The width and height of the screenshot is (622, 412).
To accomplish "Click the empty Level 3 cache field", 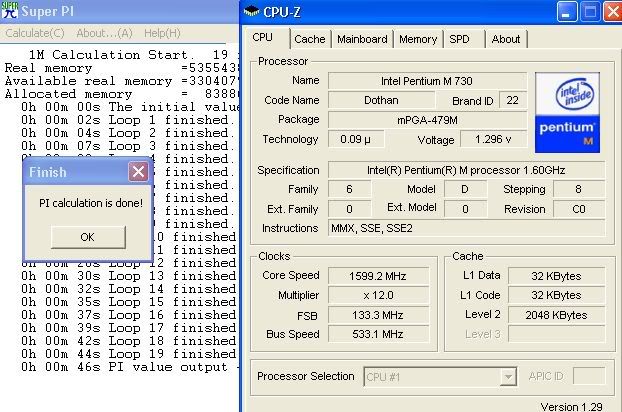I will tap(556, 334).
